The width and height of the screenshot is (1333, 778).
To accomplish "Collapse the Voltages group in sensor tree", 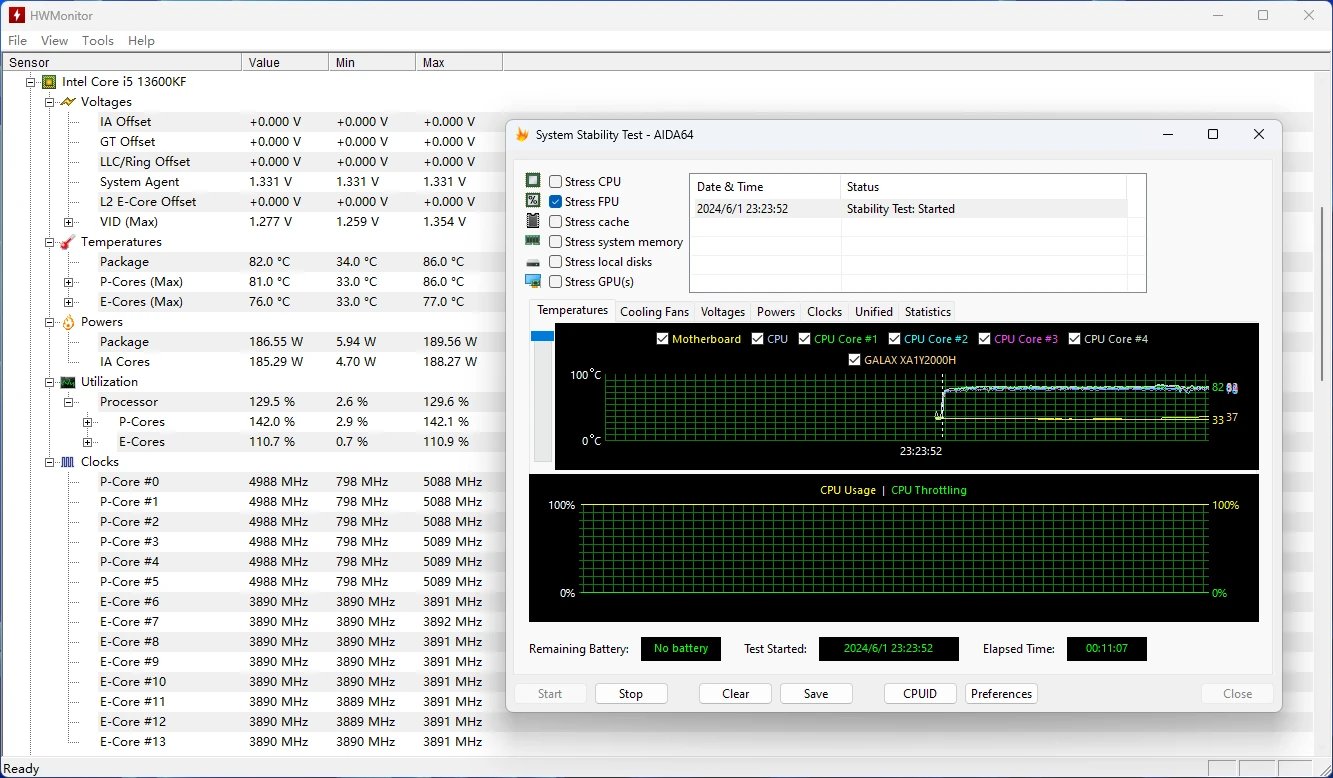I will [x=50, y=102].
